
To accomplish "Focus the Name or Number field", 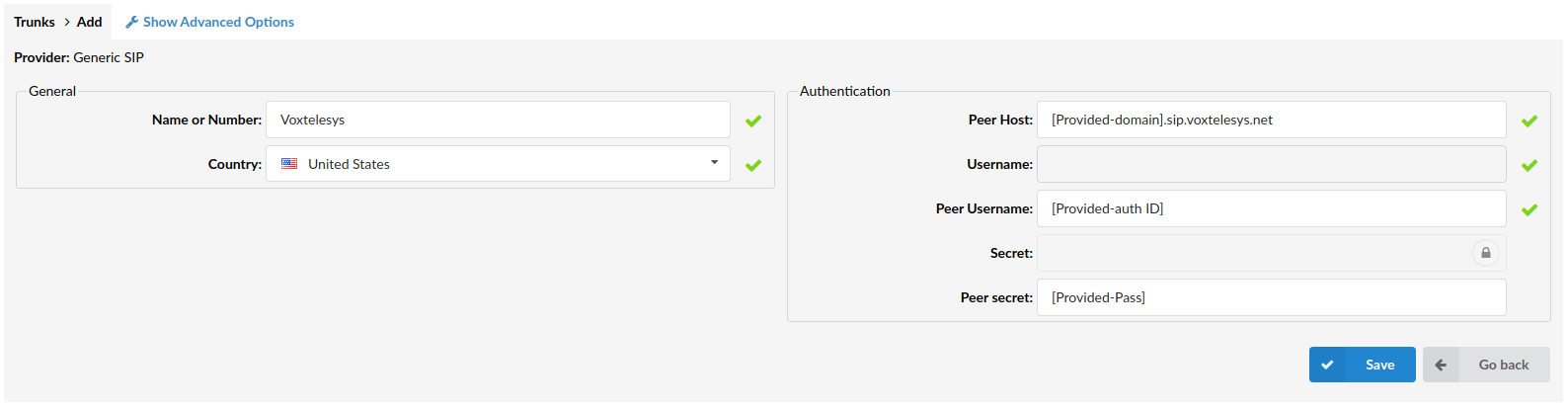I will 498,120.
